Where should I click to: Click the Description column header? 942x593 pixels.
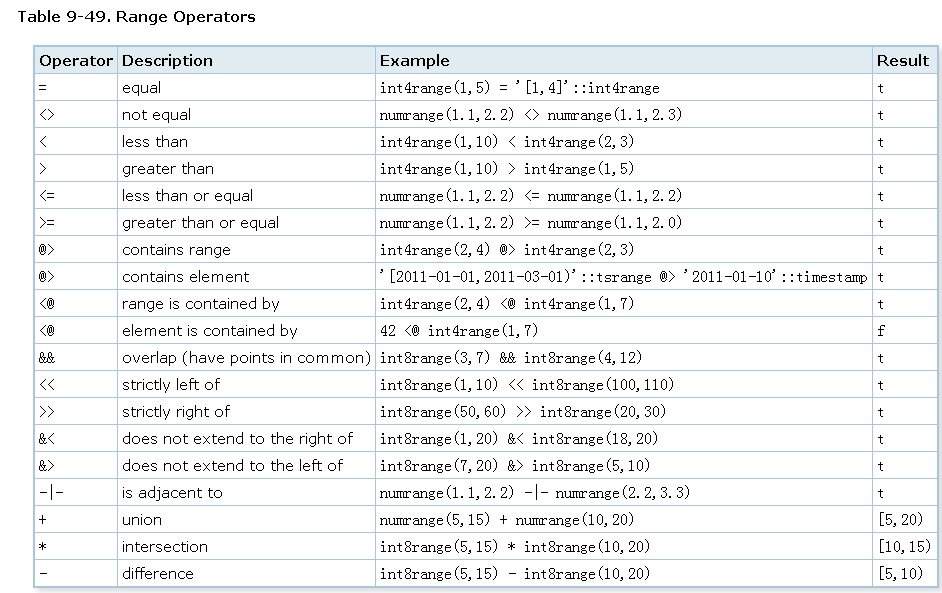[x=167, y=60]
